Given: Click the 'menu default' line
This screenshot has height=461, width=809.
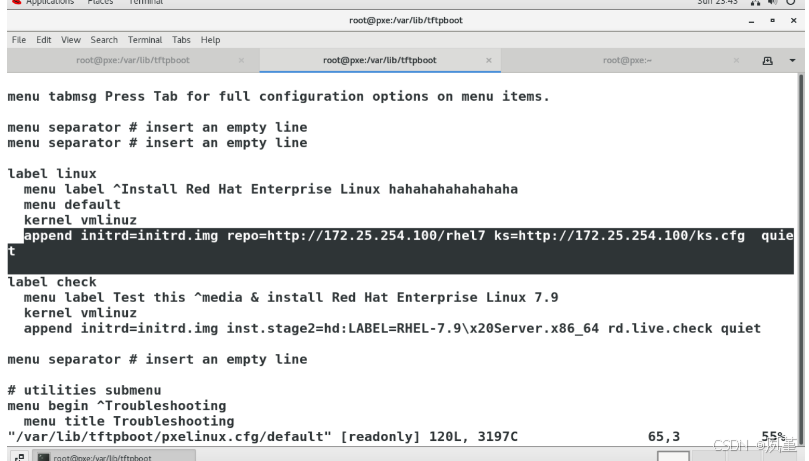Looking at the screenshot, I should 72,205.
